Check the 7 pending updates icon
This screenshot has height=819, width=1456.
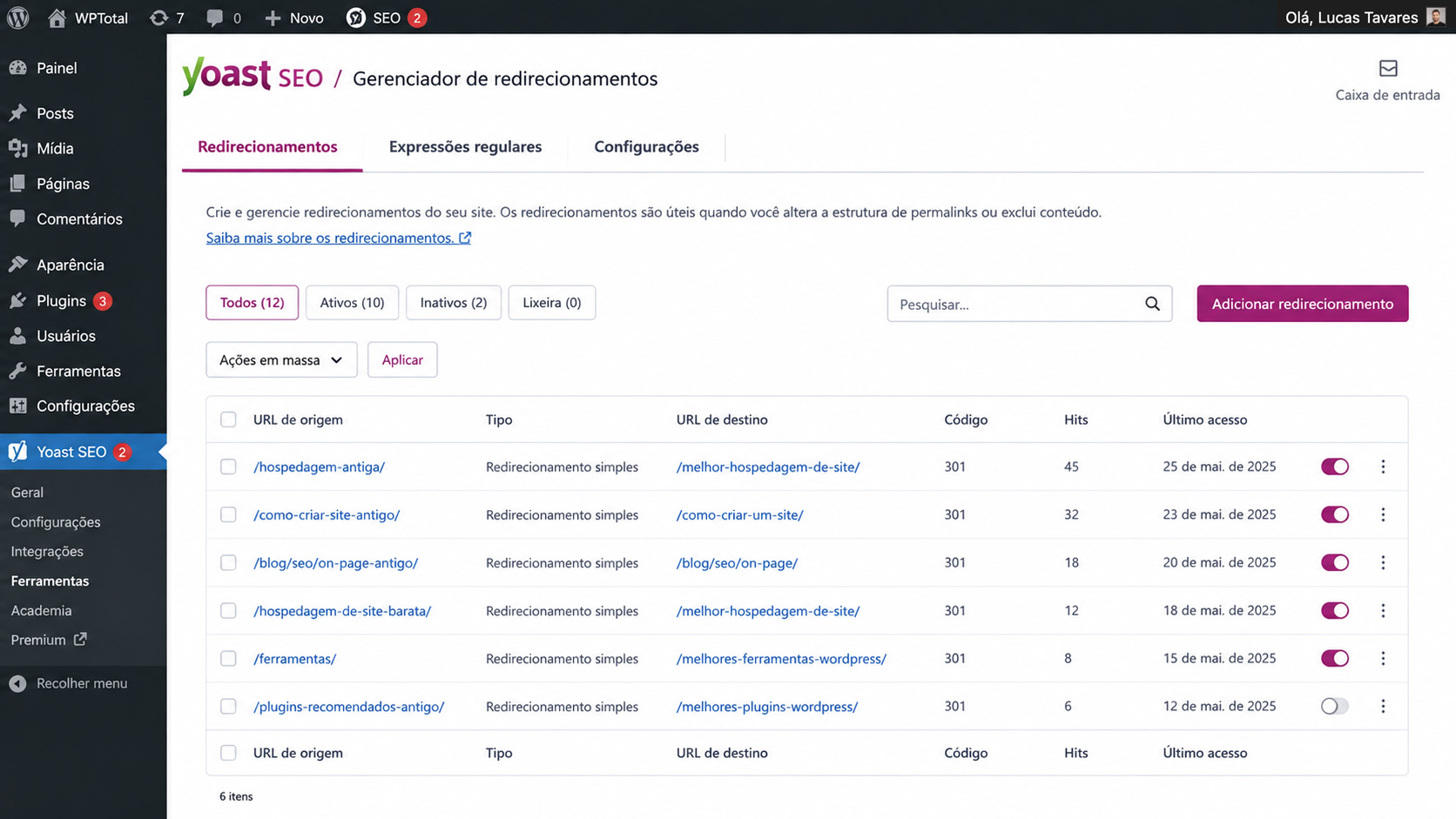(158, 17)
